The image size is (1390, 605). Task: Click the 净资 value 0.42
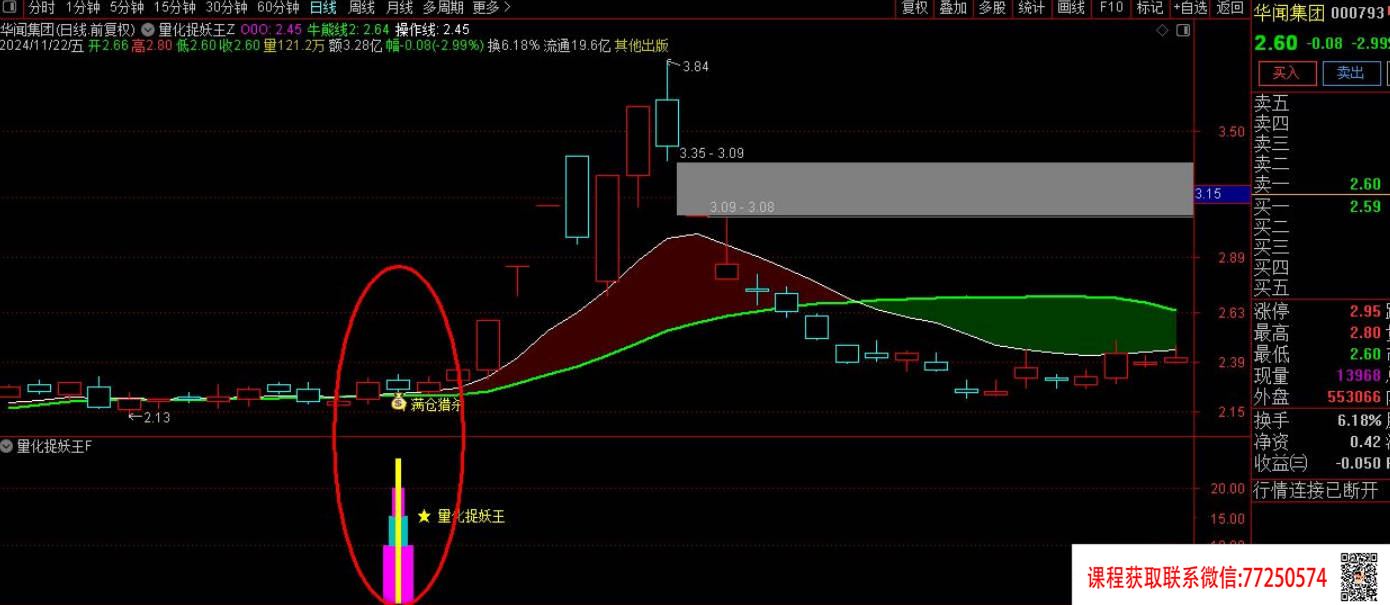(x=1364, y=442)
